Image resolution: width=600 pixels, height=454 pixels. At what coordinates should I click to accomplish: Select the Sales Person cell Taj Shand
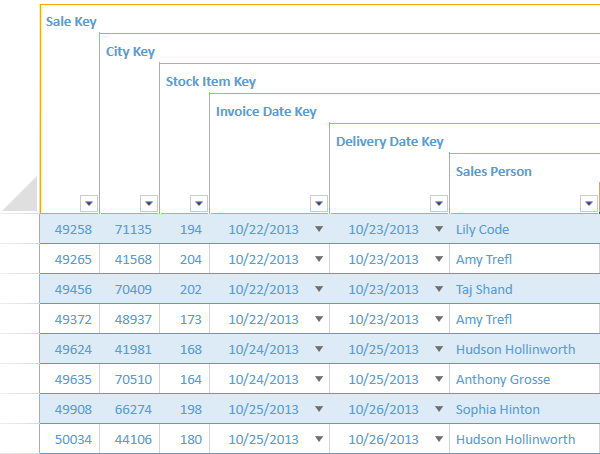(483, 289)
